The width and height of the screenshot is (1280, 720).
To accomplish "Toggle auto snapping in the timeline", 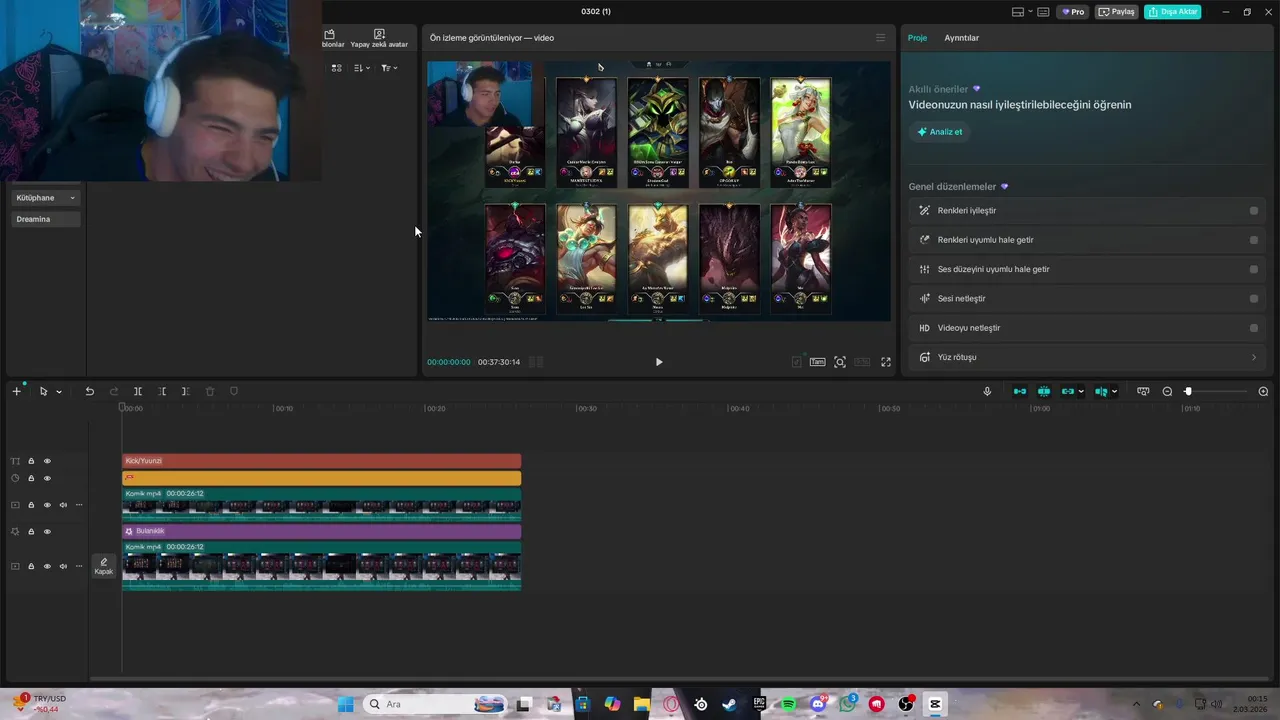I will [1044, 391].
